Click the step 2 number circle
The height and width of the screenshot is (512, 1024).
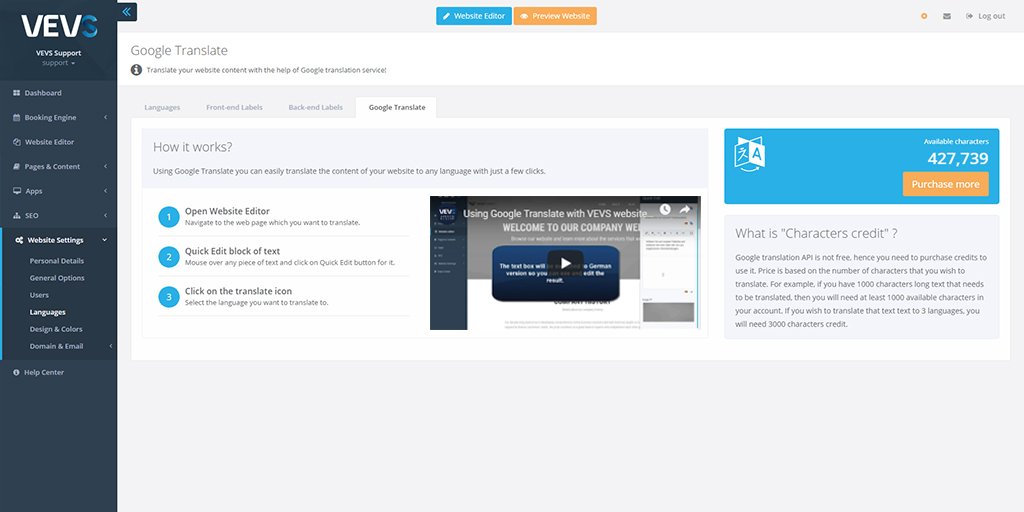pos(168,257)
